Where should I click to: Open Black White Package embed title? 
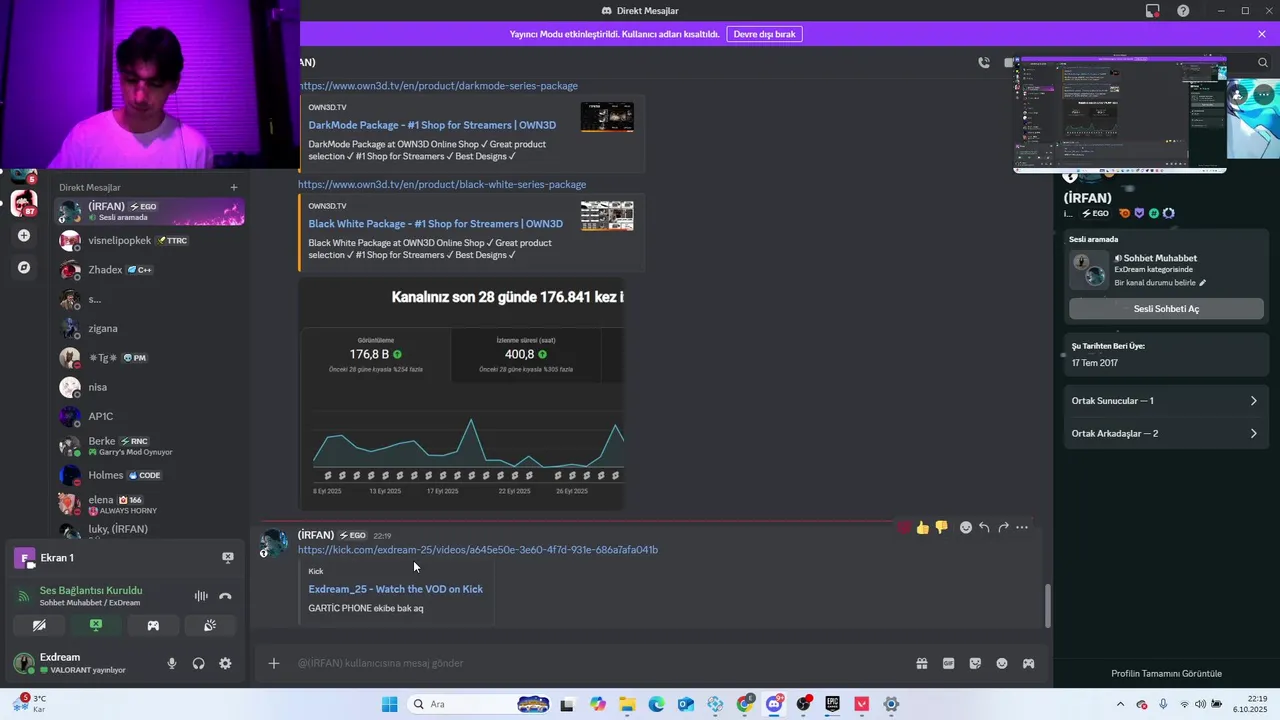click(x=435, y=224)
